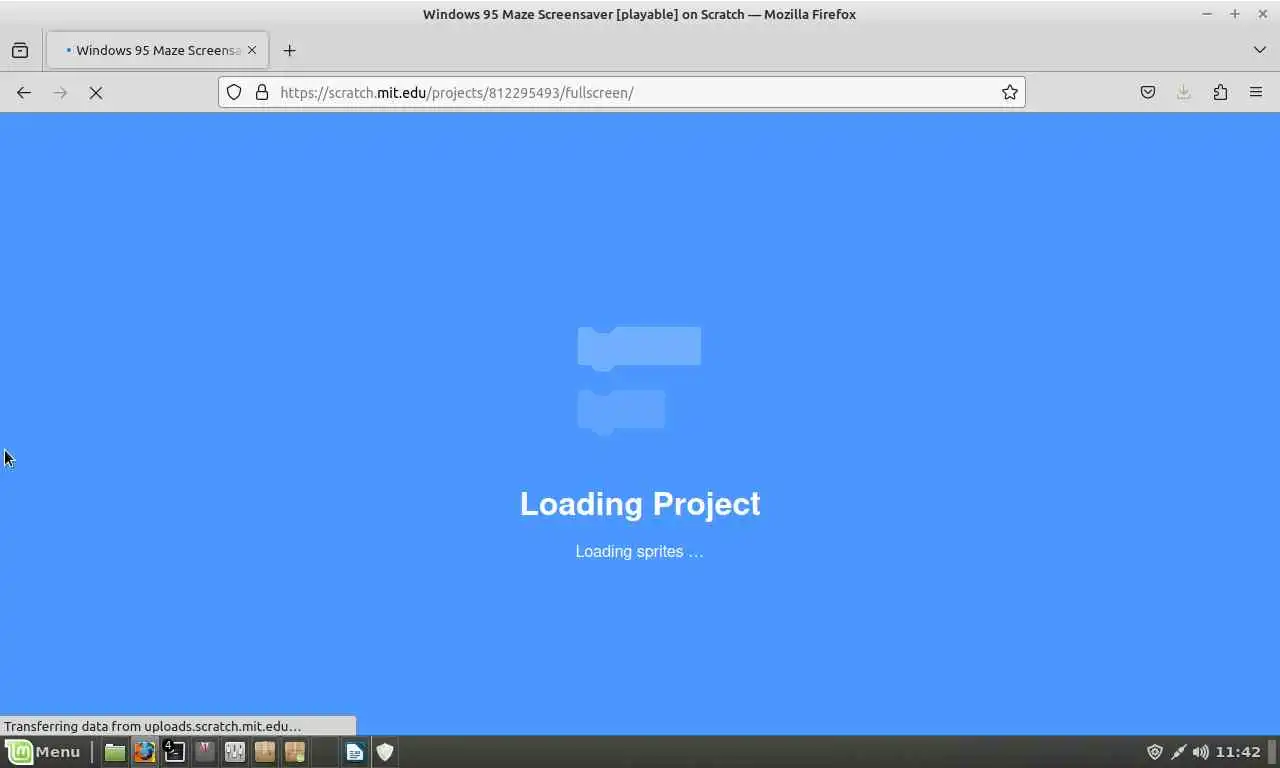Expand the list all tabs dropdown
Viewport: 1280px width, 768px height.
pyautogui.click(x=1259, y=50)
